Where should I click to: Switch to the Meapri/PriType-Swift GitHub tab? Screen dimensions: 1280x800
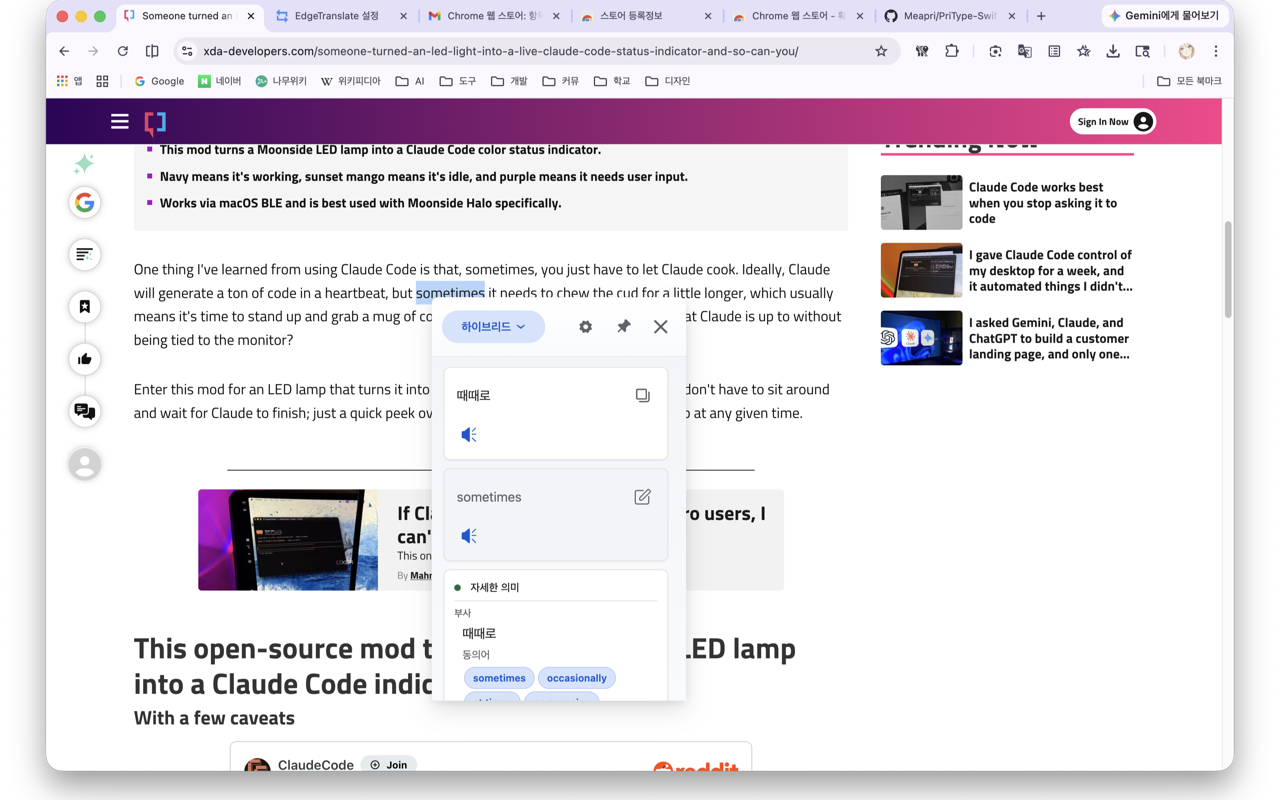tap(949, 16)
